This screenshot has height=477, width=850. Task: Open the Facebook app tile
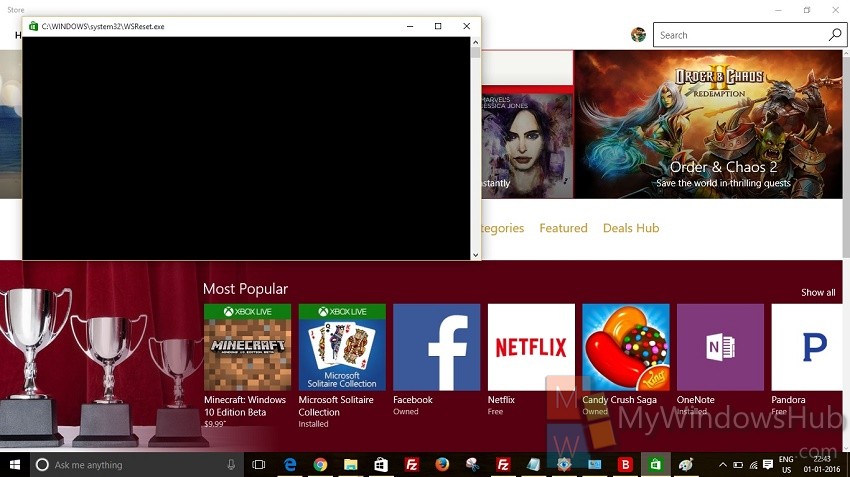click(x=436, y=347)
